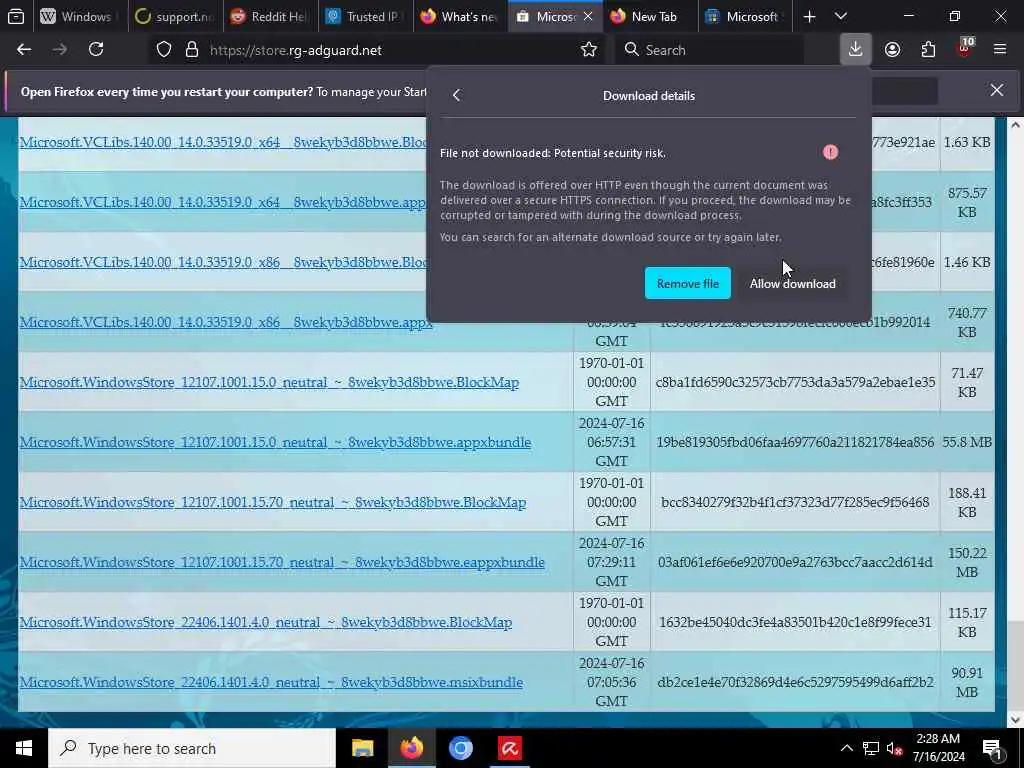Open the Firefox account icon

[892, 50]
